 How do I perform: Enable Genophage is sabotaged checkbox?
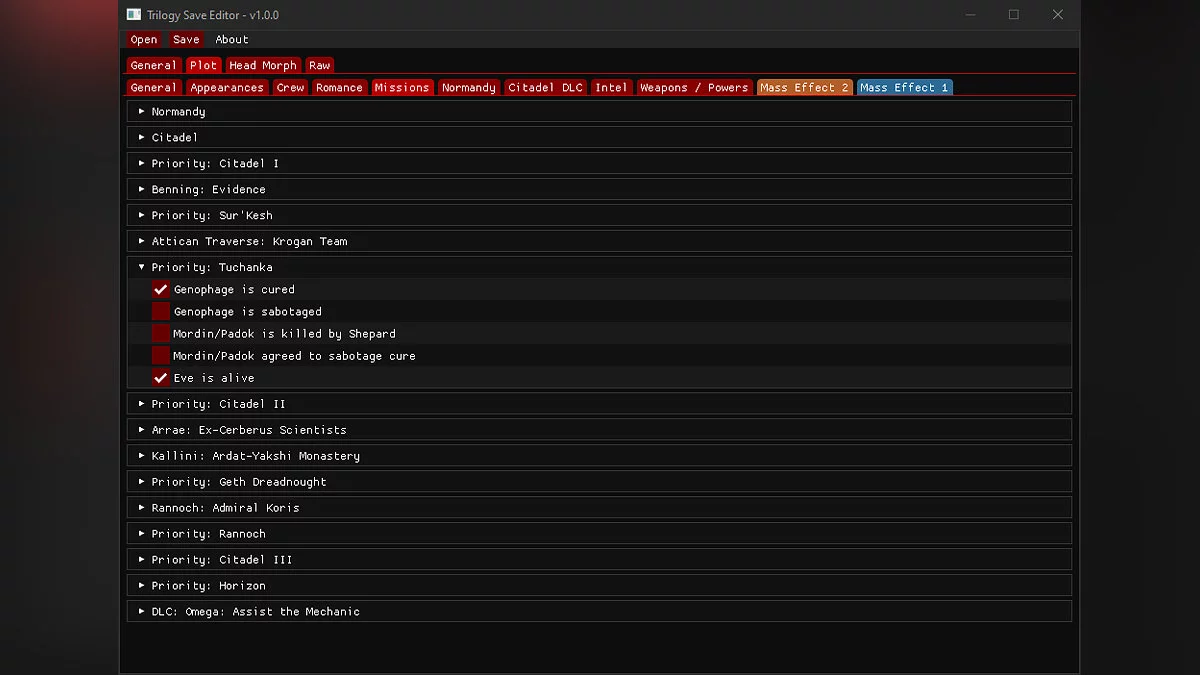point(161,311)
